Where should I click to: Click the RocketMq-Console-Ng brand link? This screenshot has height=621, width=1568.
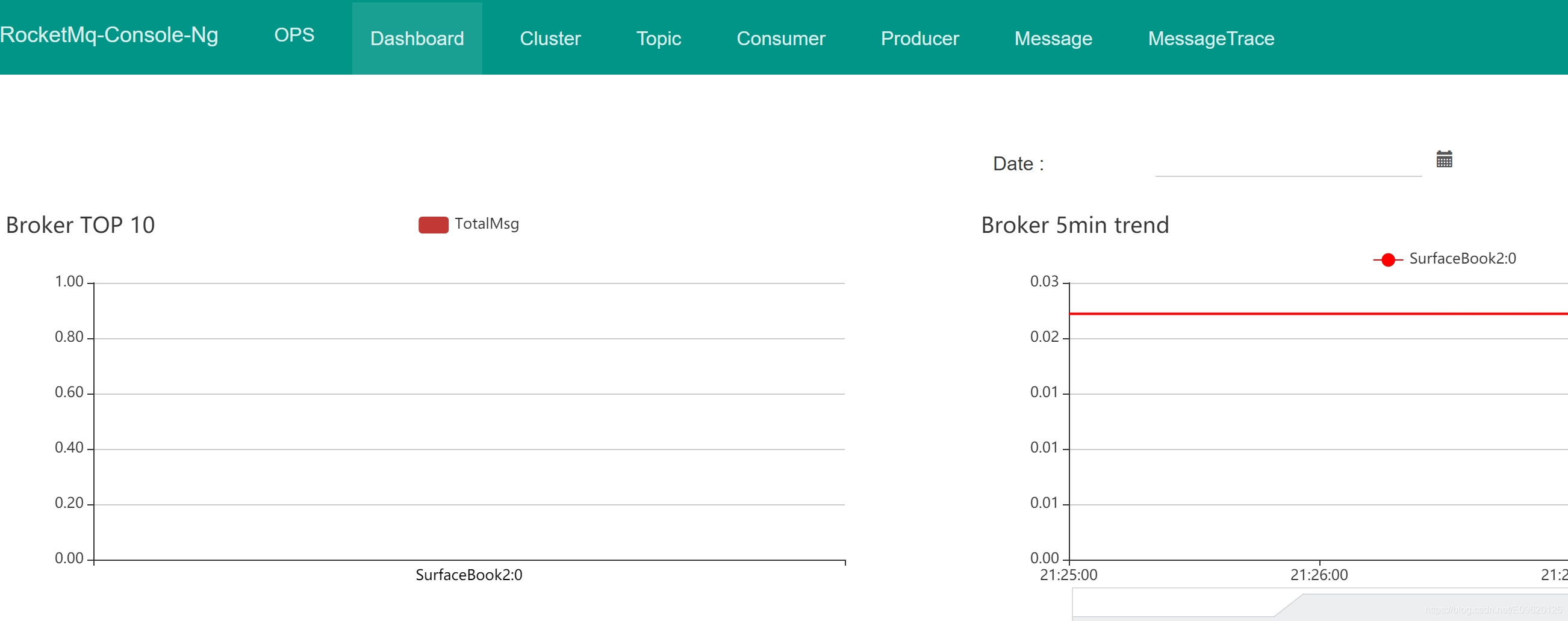(x=110, y=36)
